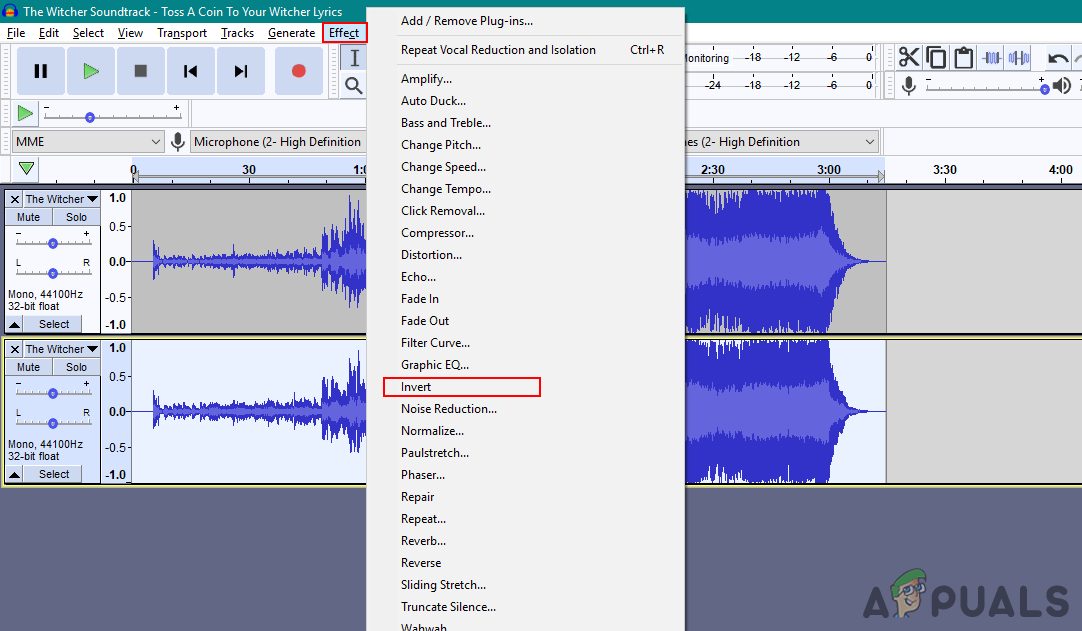The height and width of the screenshot is (631, 1082).
Task: Open the Generate menu
Action: 291,32
